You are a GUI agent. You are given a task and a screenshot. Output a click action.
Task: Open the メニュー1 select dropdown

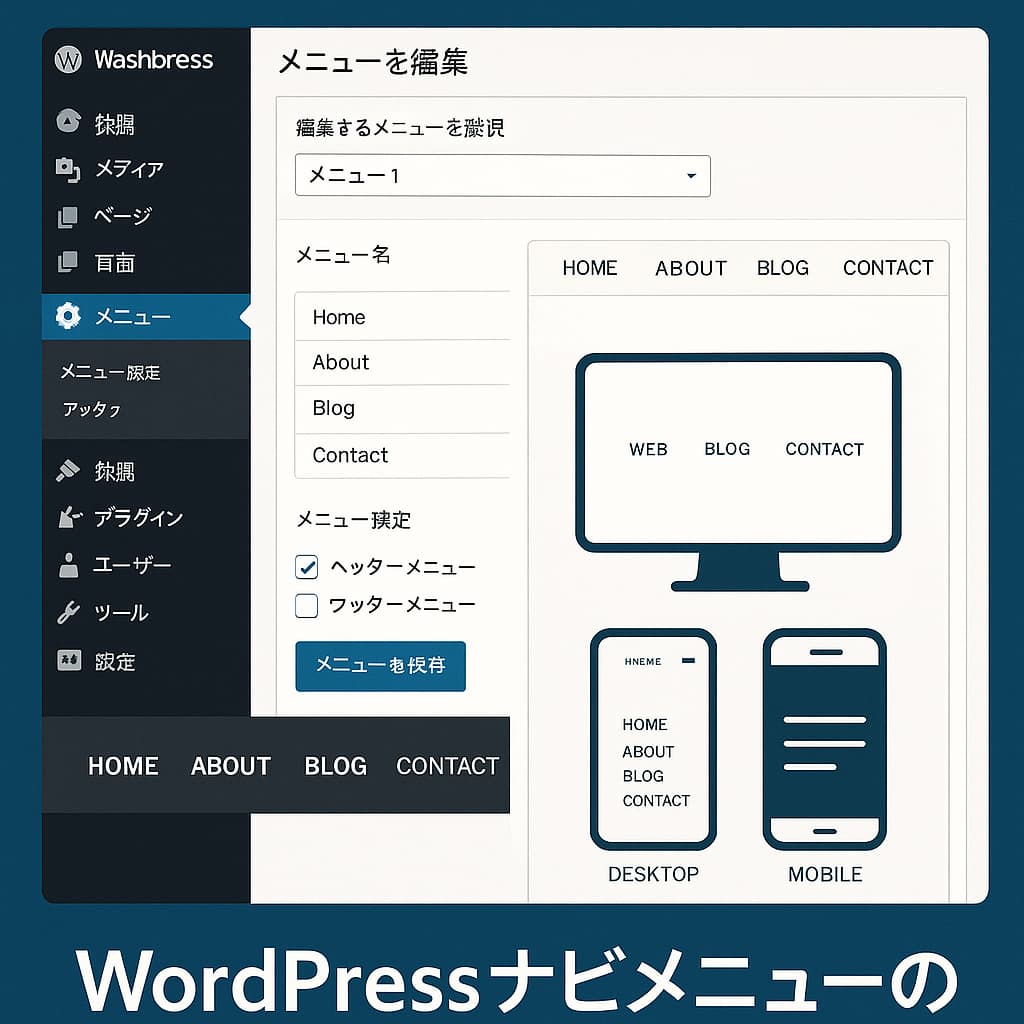tap(502, 176)
